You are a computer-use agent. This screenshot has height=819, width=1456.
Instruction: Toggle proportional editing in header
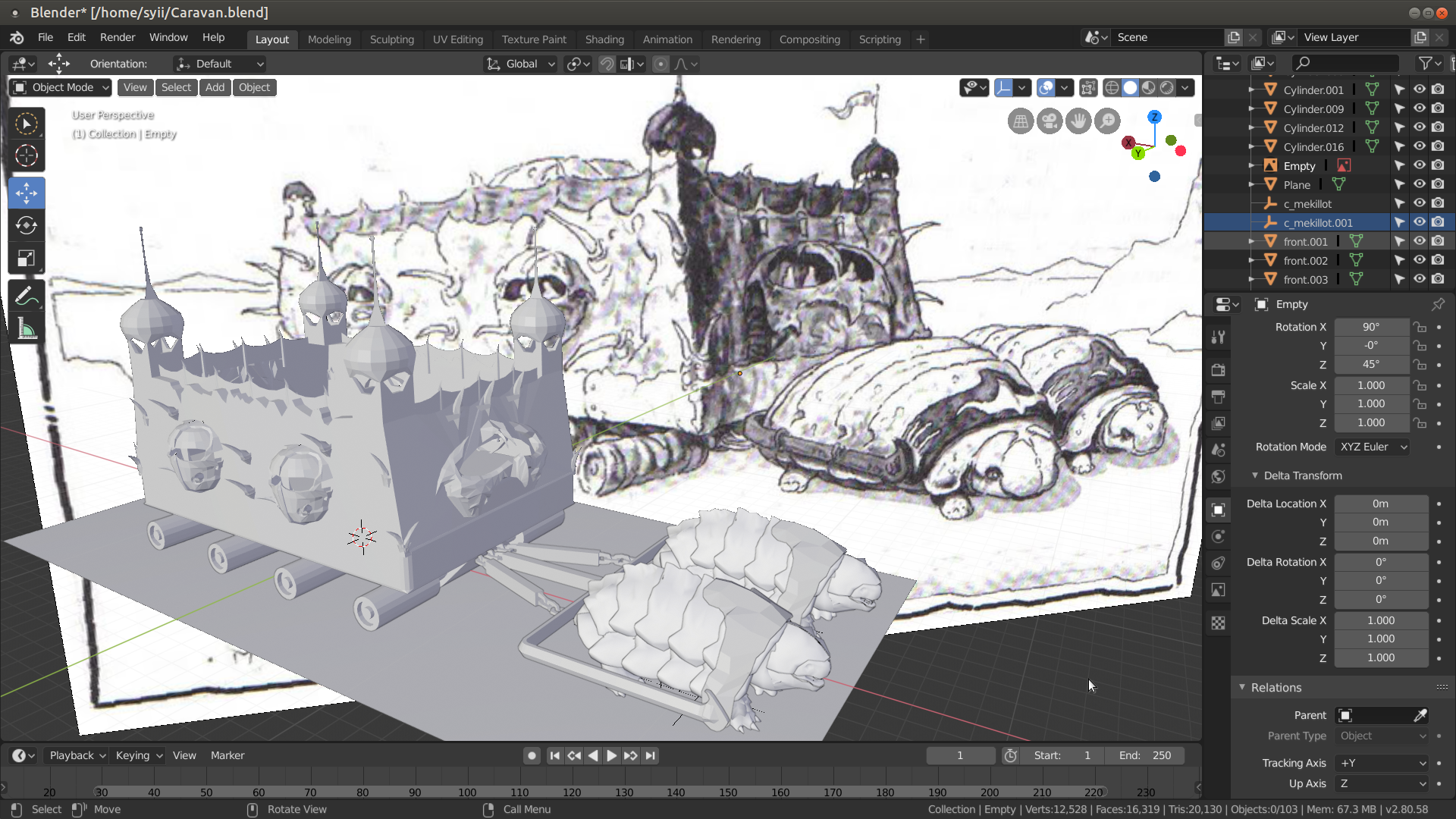pos(661,64)
